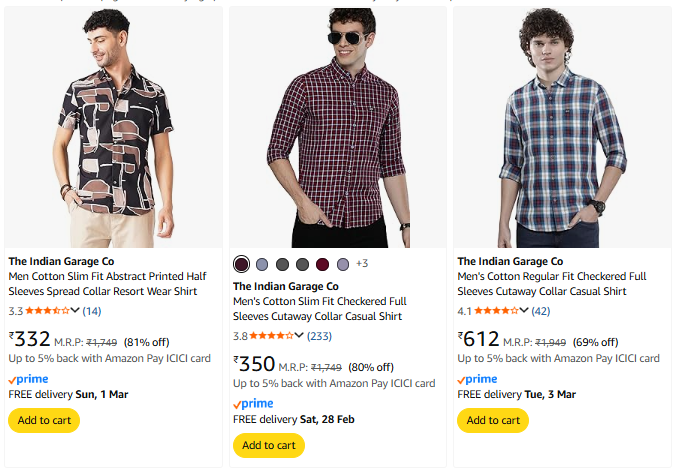View the 42 ratings count link
Screen dimensions: 678x468
[541, 311]
